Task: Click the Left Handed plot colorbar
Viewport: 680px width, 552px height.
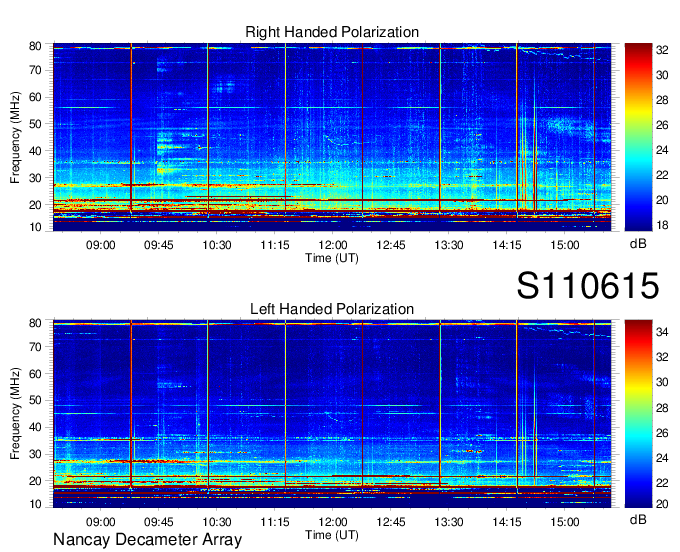Action: click(638, 414)
